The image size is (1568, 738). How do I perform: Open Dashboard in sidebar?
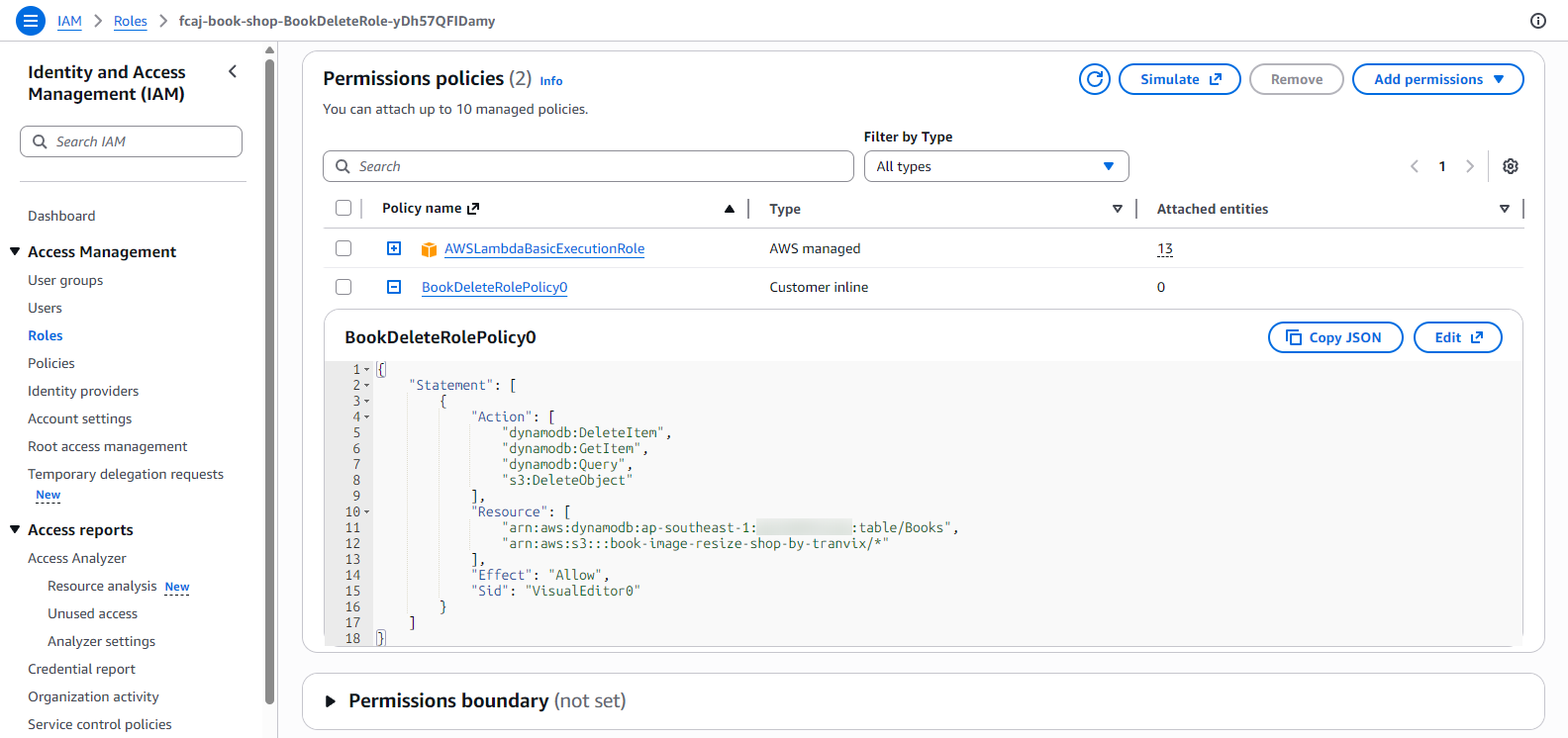(x=61, y=216)
